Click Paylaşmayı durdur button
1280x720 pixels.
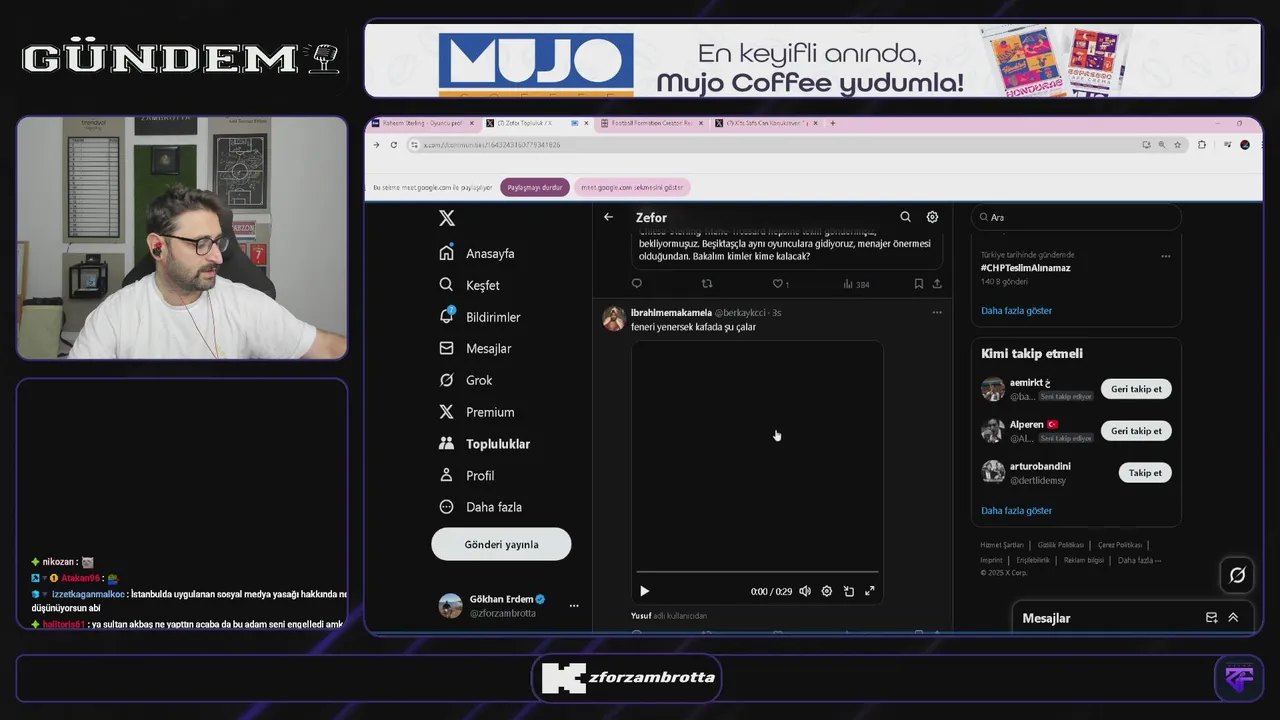click(x=535, y=187)
